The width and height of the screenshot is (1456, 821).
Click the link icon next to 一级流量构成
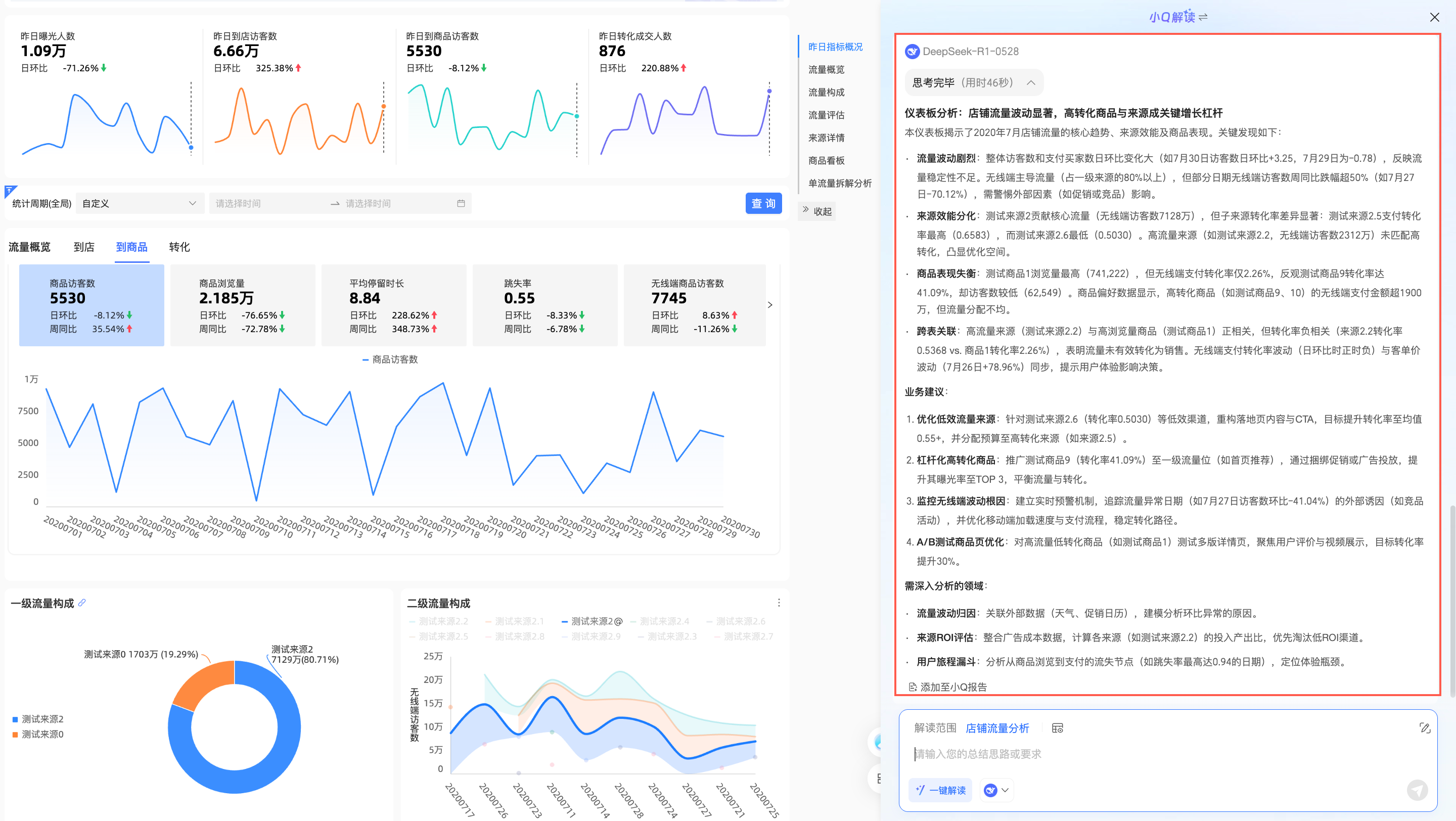(82, 602)
